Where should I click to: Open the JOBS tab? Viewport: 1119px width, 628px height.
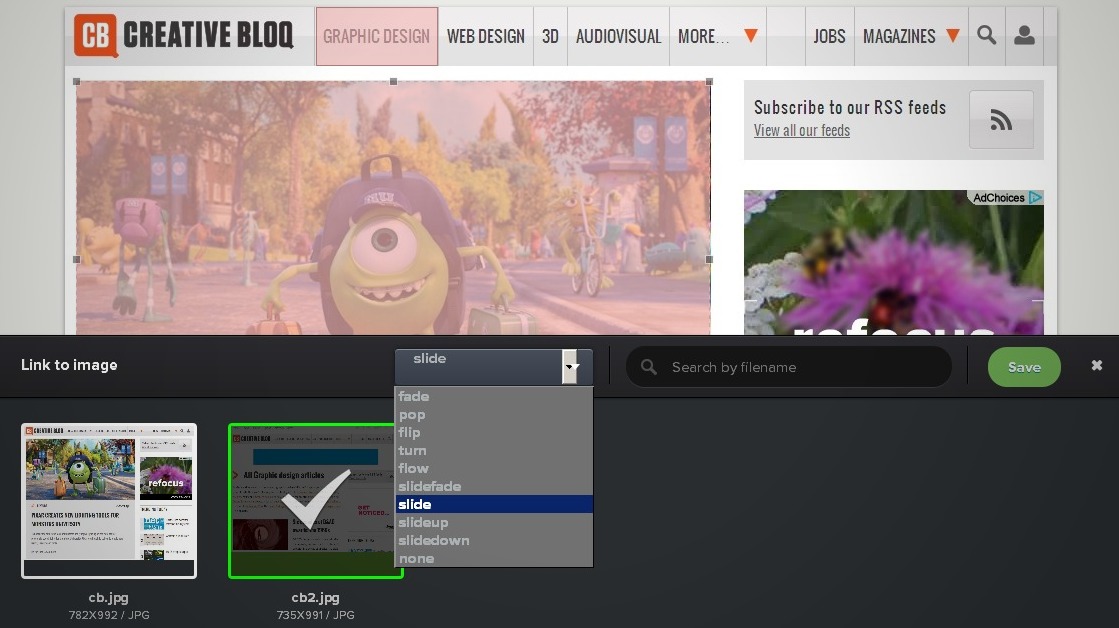(x=829, y=36)
